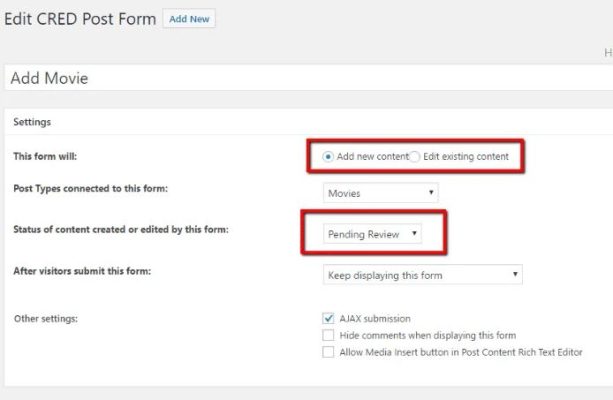This screenshot has width=613, height=400.
Task: Click the Add Movie title field
Action: pos(300,78)
